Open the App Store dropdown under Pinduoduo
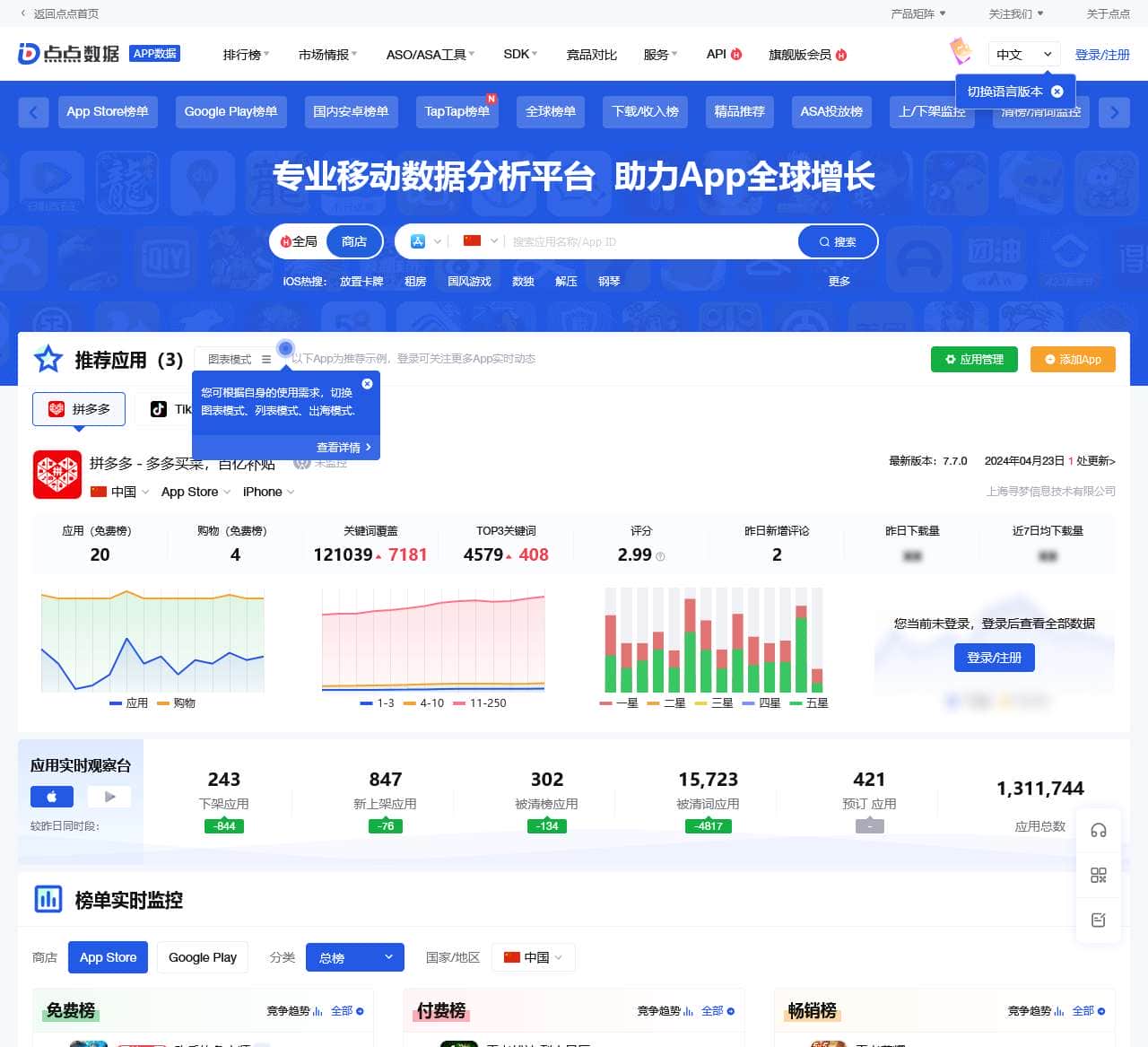This screenshot has width=1148, height=1047. tap(196, 492)
